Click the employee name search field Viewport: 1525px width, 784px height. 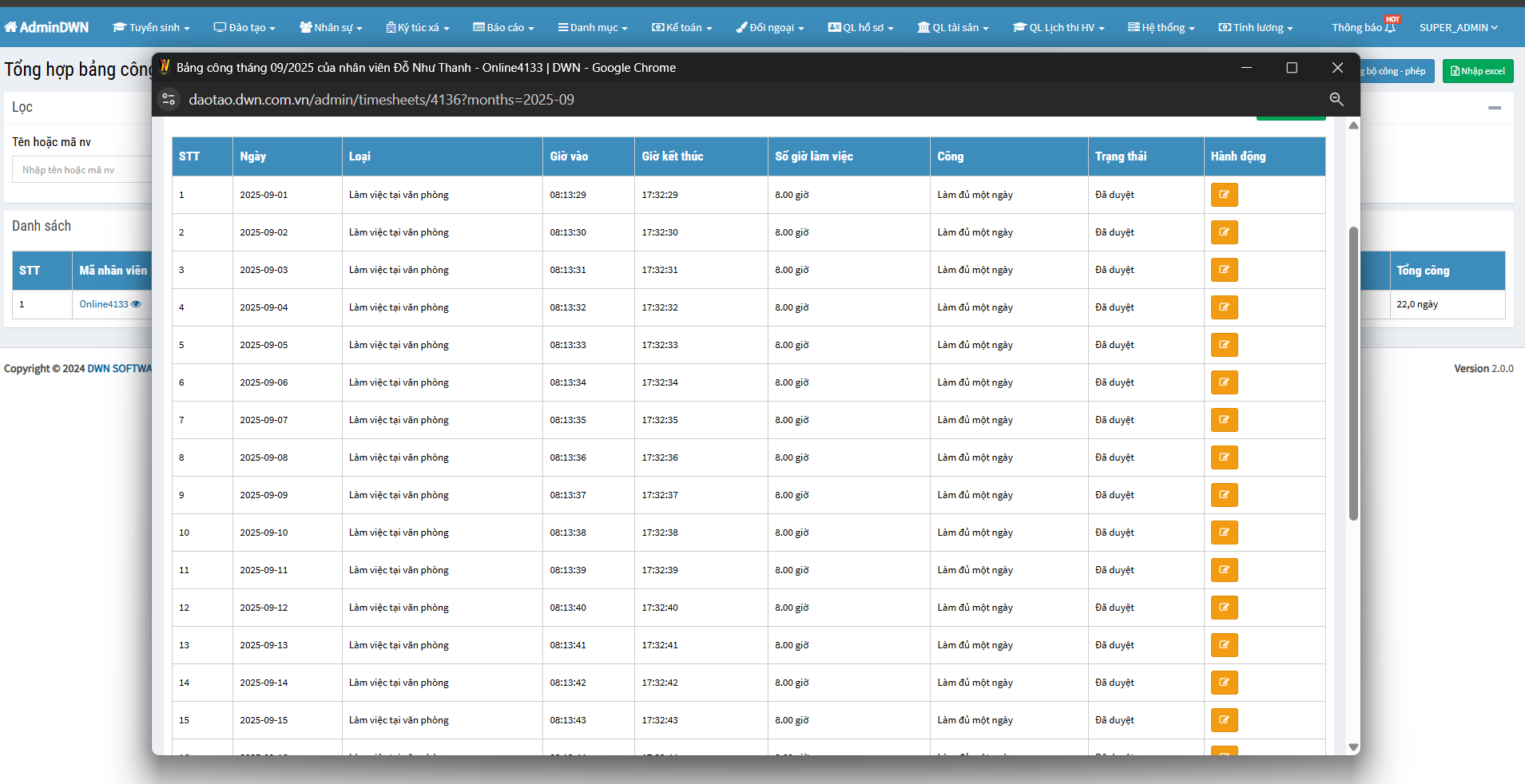(x=81, y=170)
